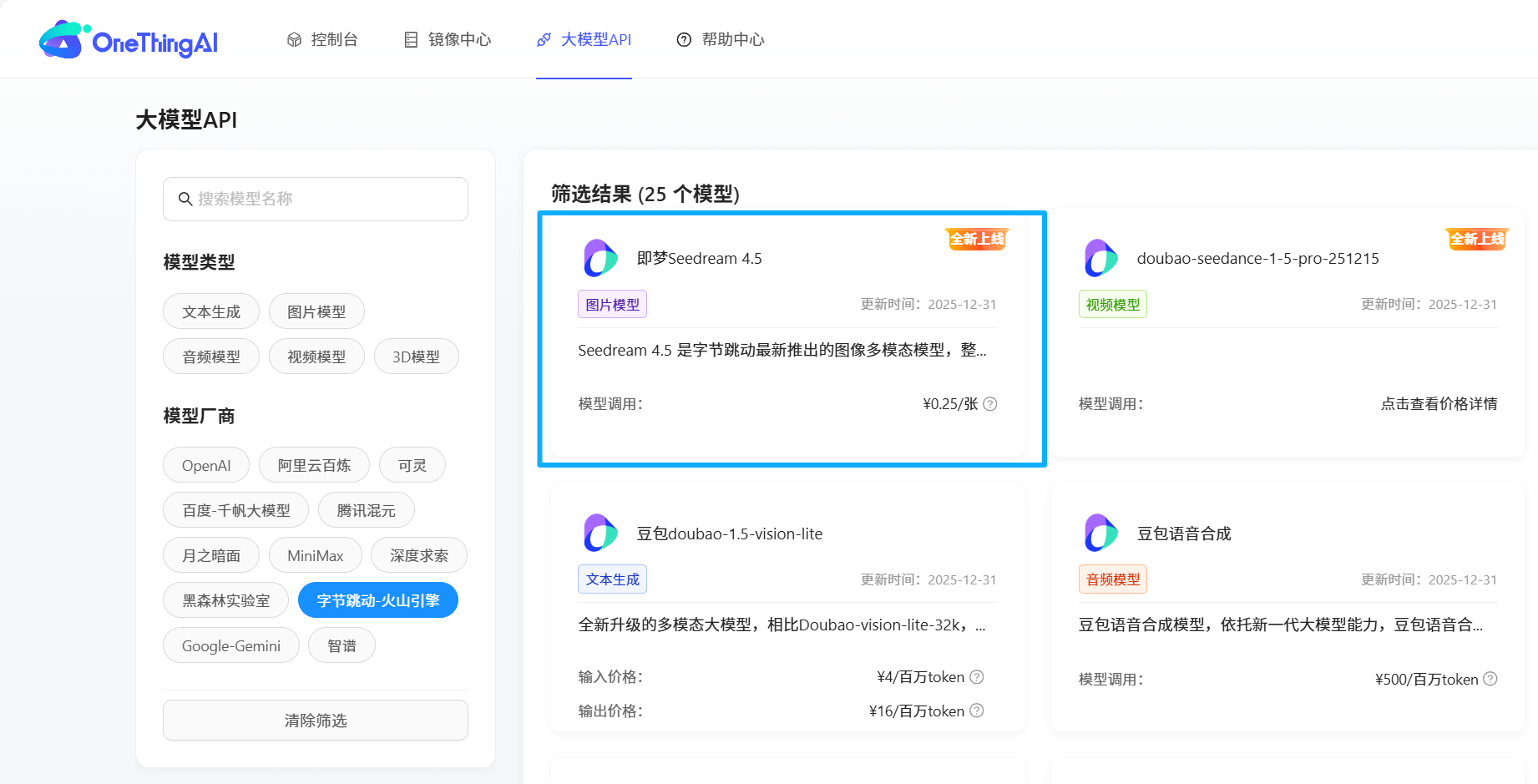Click the help icon next to 输入价格

point(977,676)
